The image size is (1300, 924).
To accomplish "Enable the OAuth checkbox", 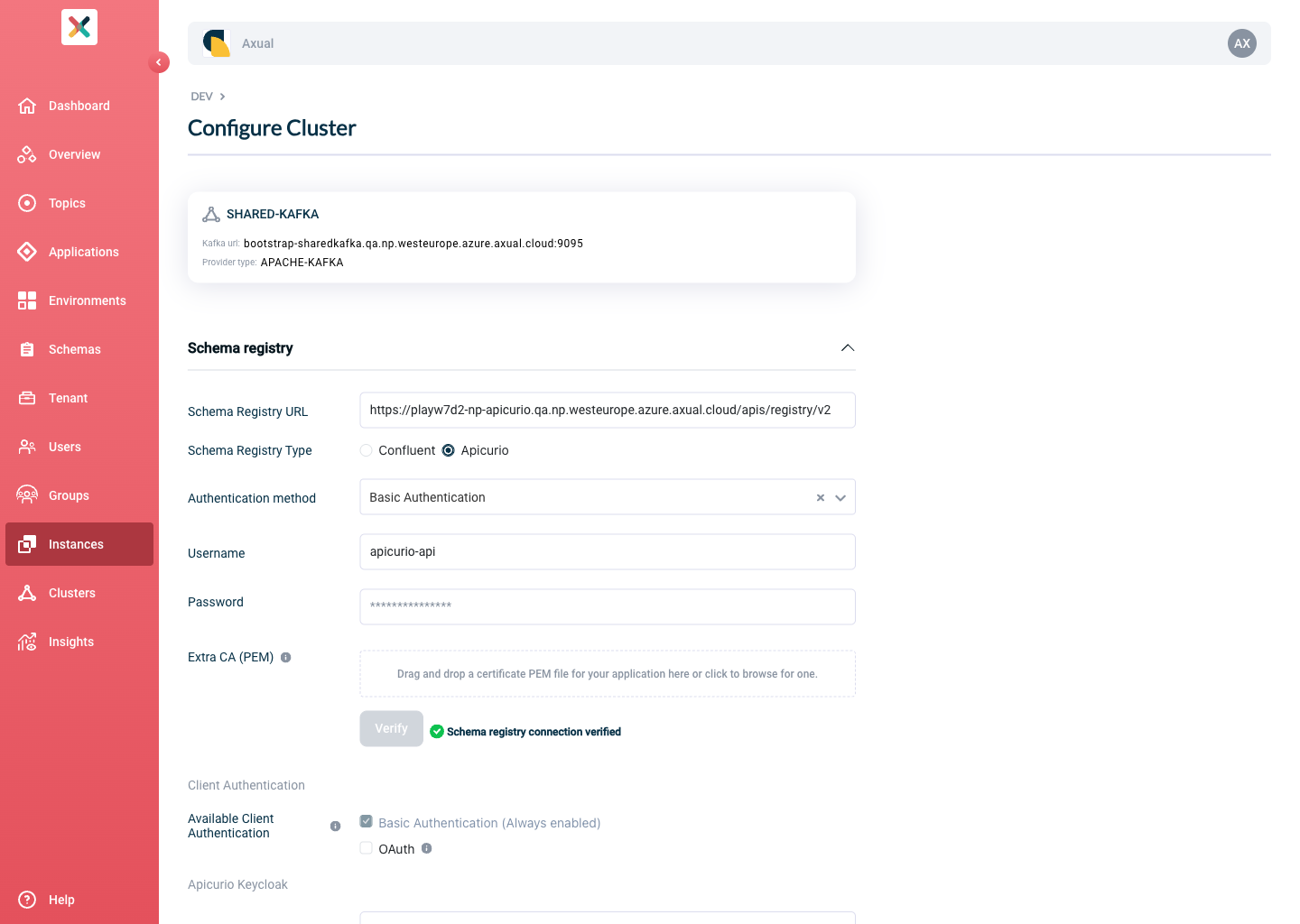I will pos(367,848).
